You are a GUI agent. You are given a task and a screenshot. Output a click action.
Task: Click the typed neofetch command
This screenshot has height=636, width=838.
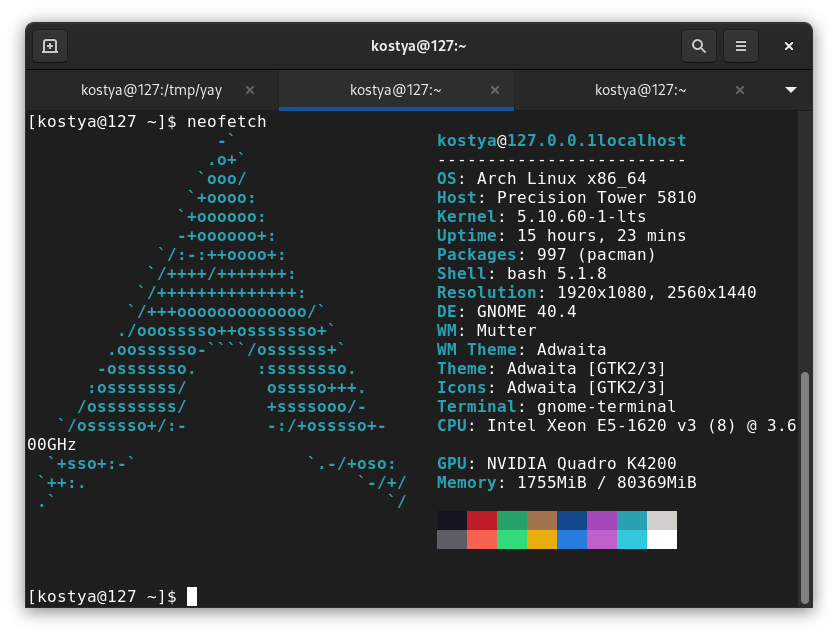click(x=227, y=122)
